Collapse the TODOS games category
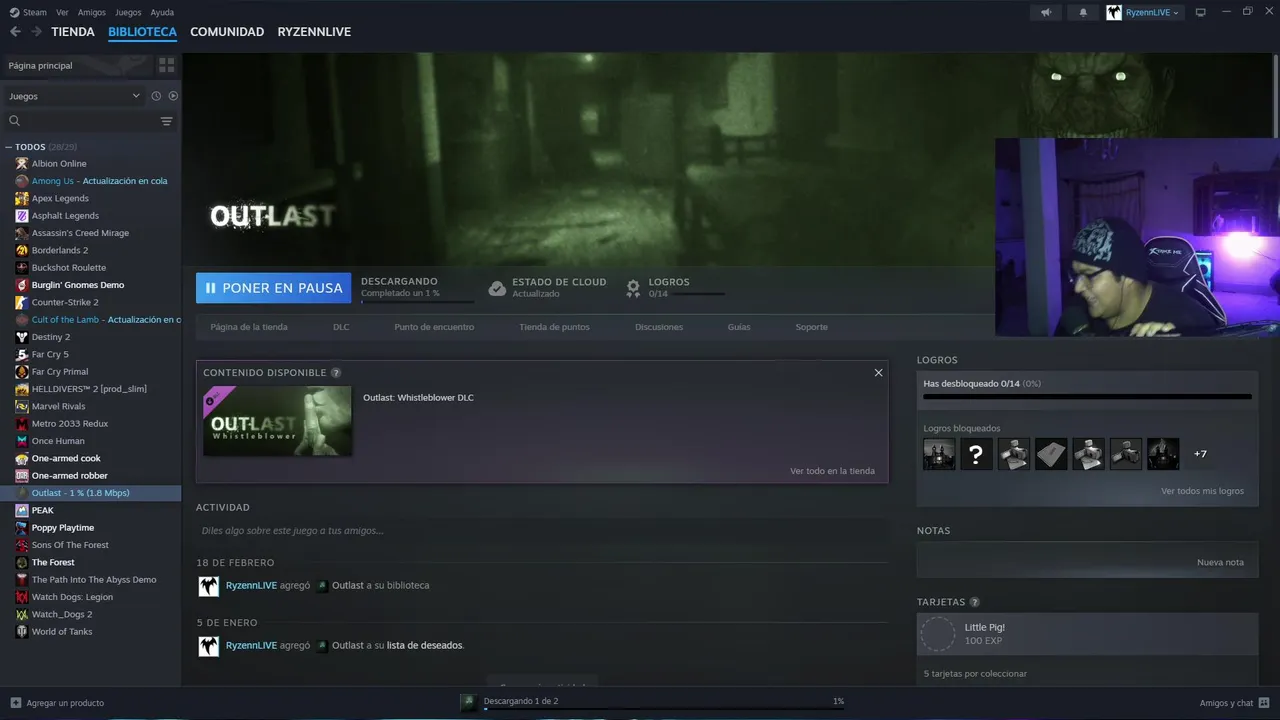 [9, 147]
